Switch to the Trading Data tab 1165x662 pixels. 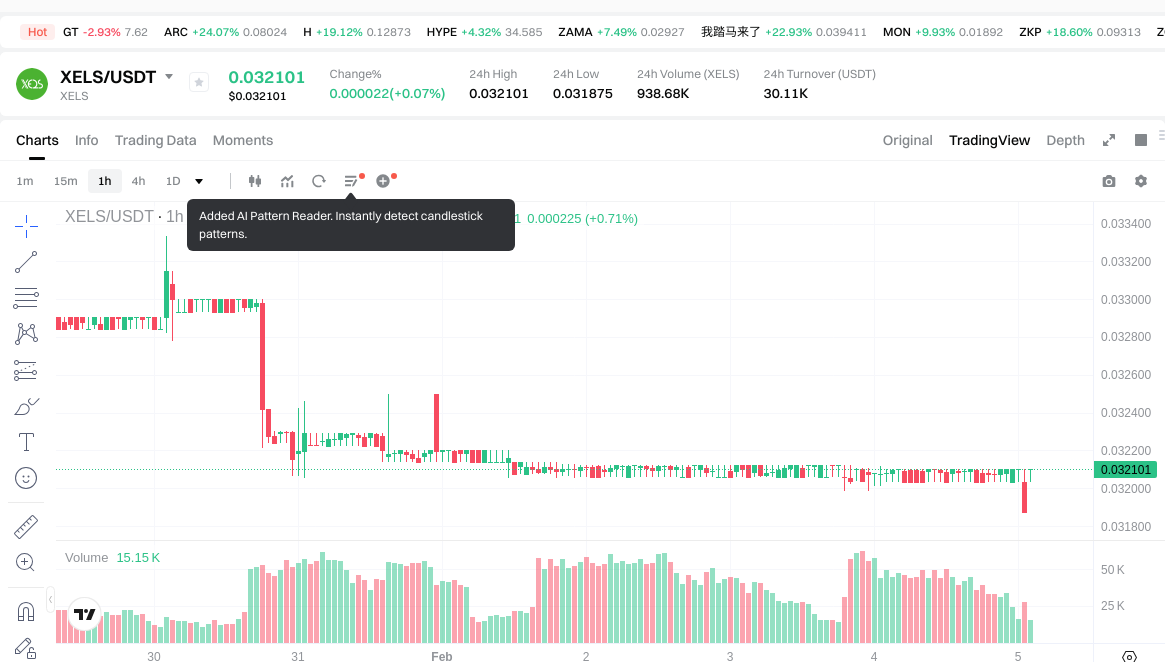pos(155,140)
